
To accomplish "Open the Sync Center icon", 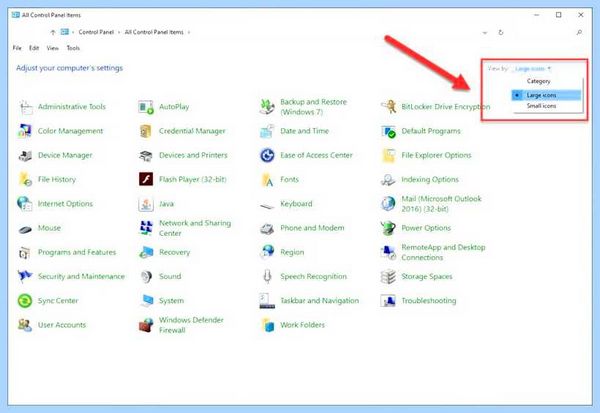I will click(25, 301).
